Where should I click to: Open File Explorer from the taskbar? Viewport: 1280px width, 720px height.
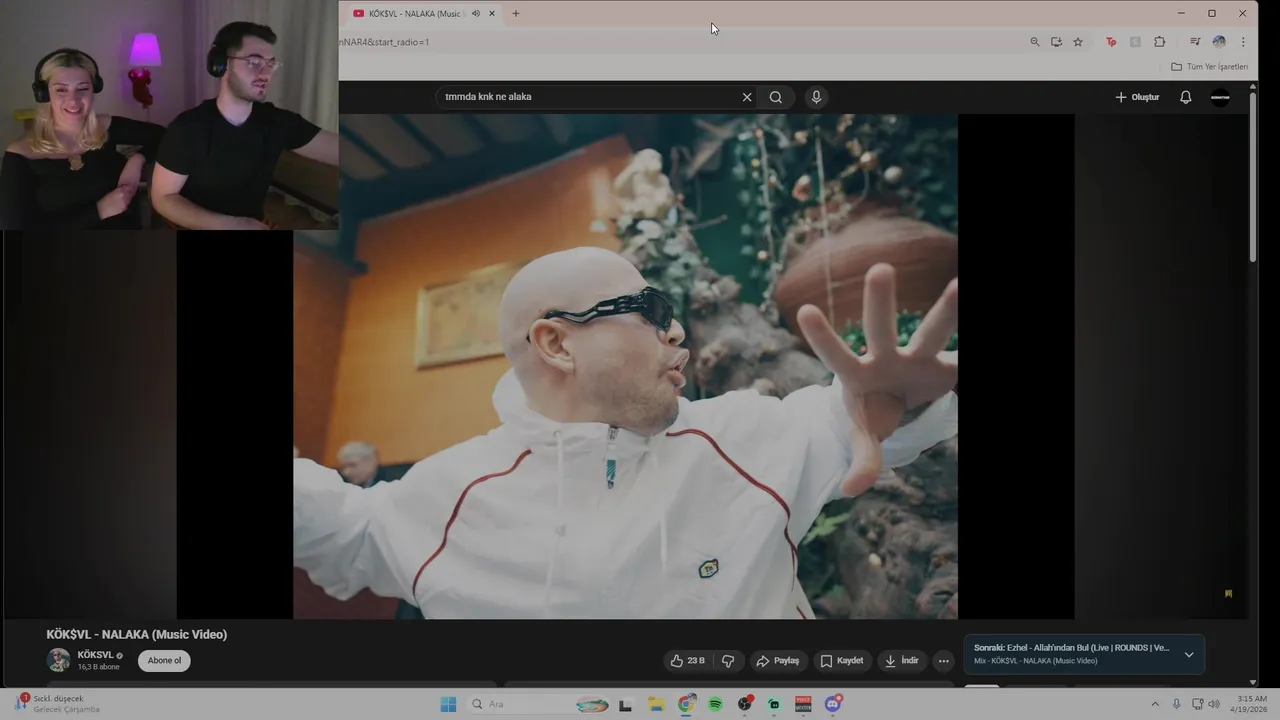(x=656, y=704)
